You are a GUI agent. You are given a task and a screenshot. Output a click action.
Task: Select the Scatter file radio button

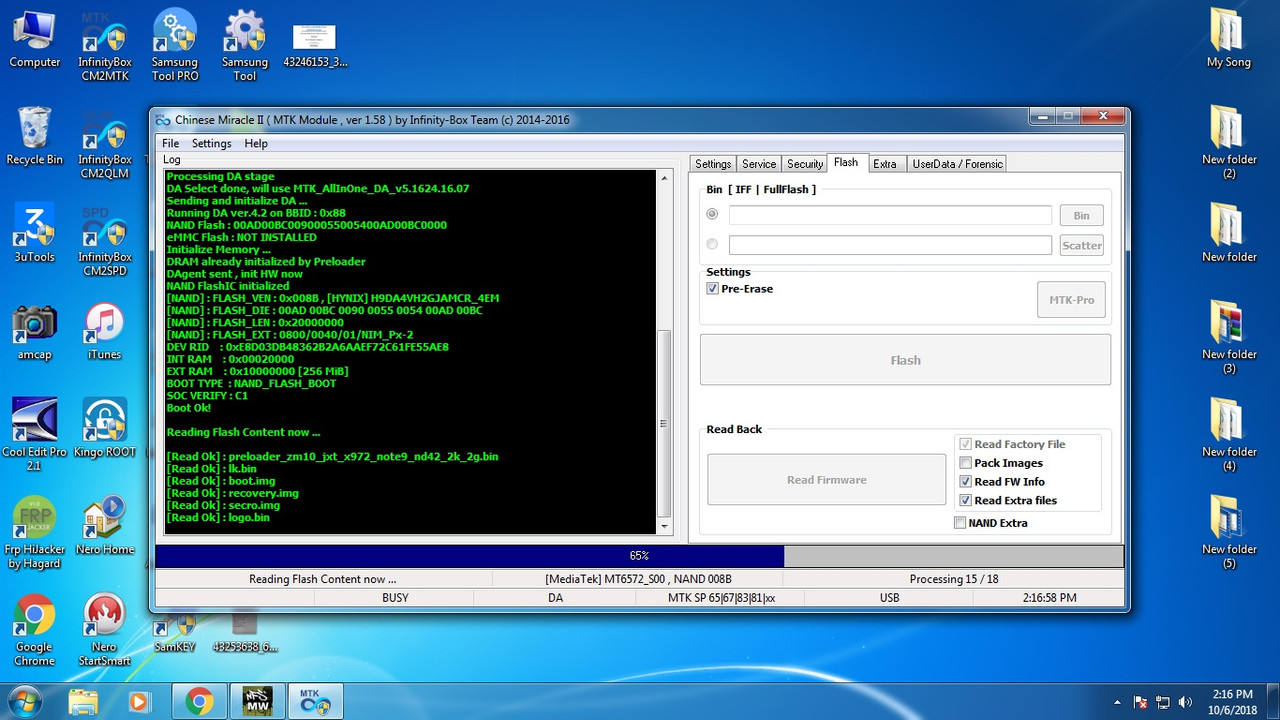pos(713,244)
